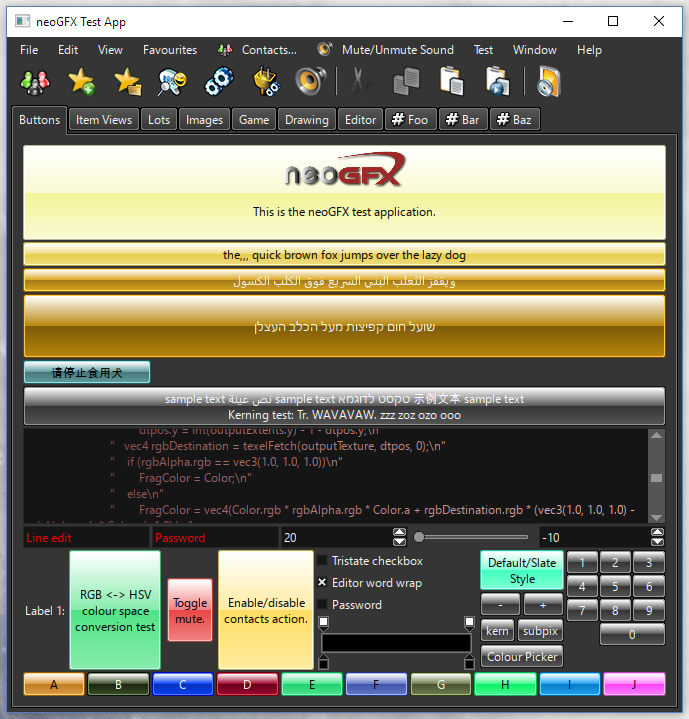Enable the Password checkbox
Viewport: 689px width, 719px height.
tap(322, 604)
